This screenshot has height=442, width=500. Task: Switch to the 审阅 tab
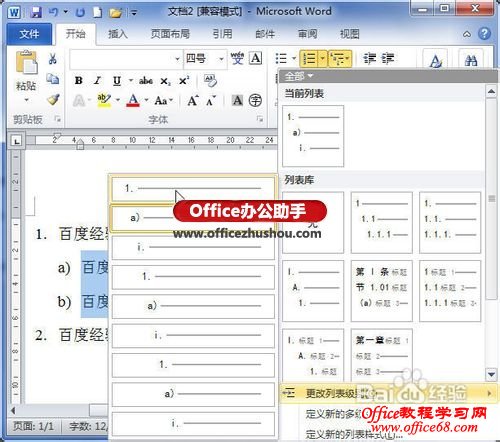pos(307,34)
